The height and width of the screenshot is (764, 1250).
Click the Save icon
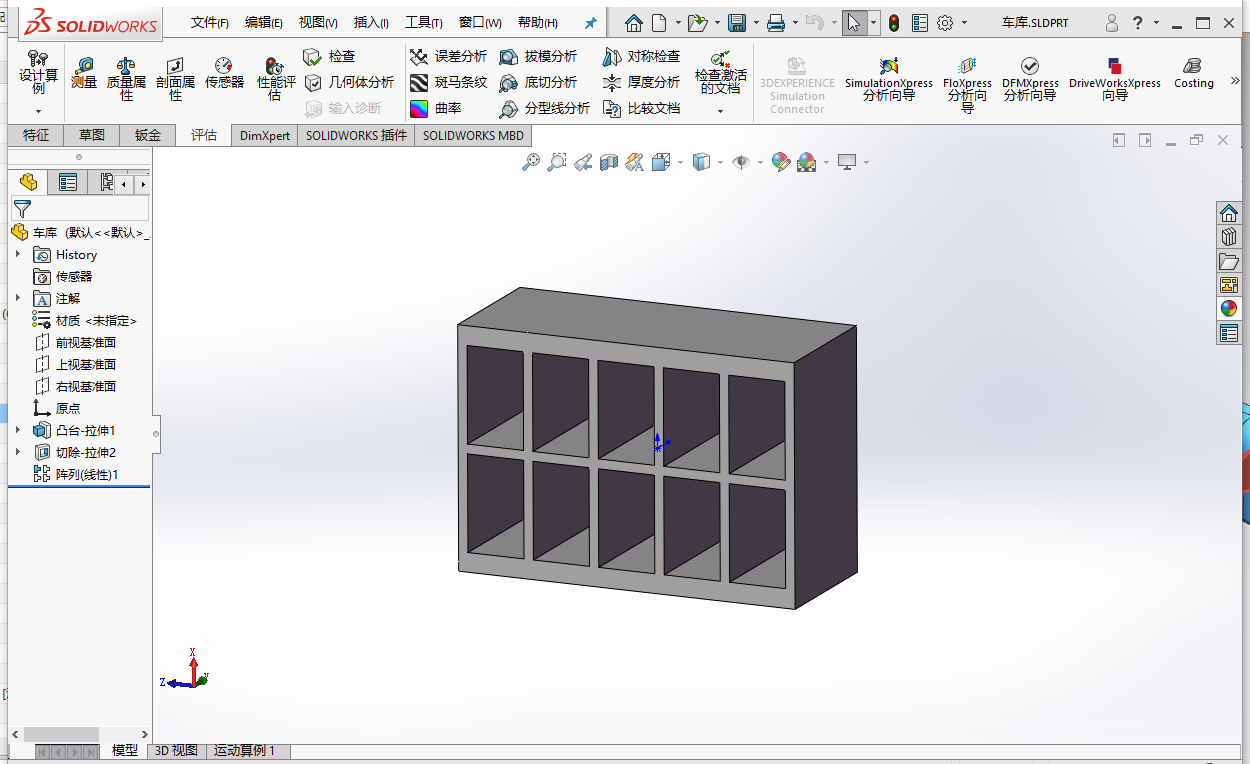[738, 22]
